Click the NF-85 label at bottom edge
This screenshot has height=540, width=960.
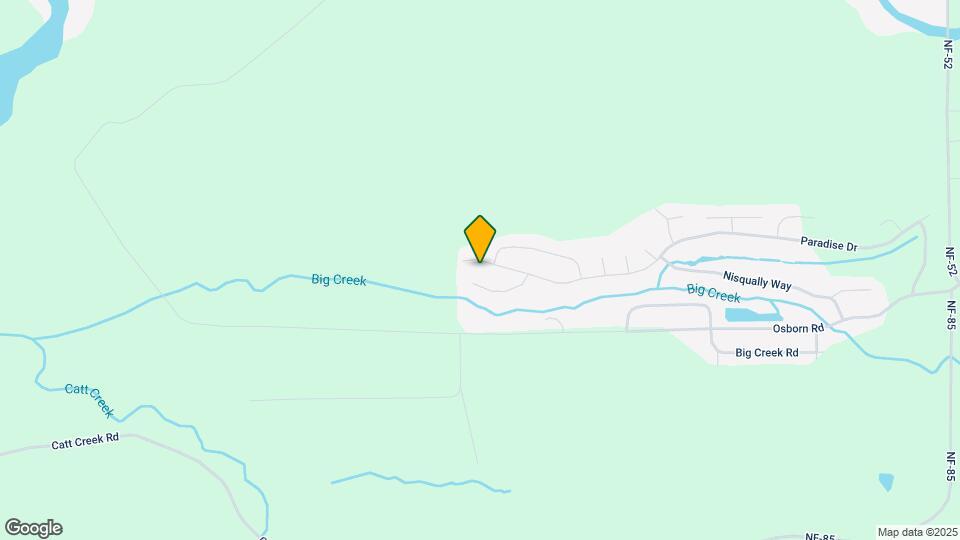820,537
